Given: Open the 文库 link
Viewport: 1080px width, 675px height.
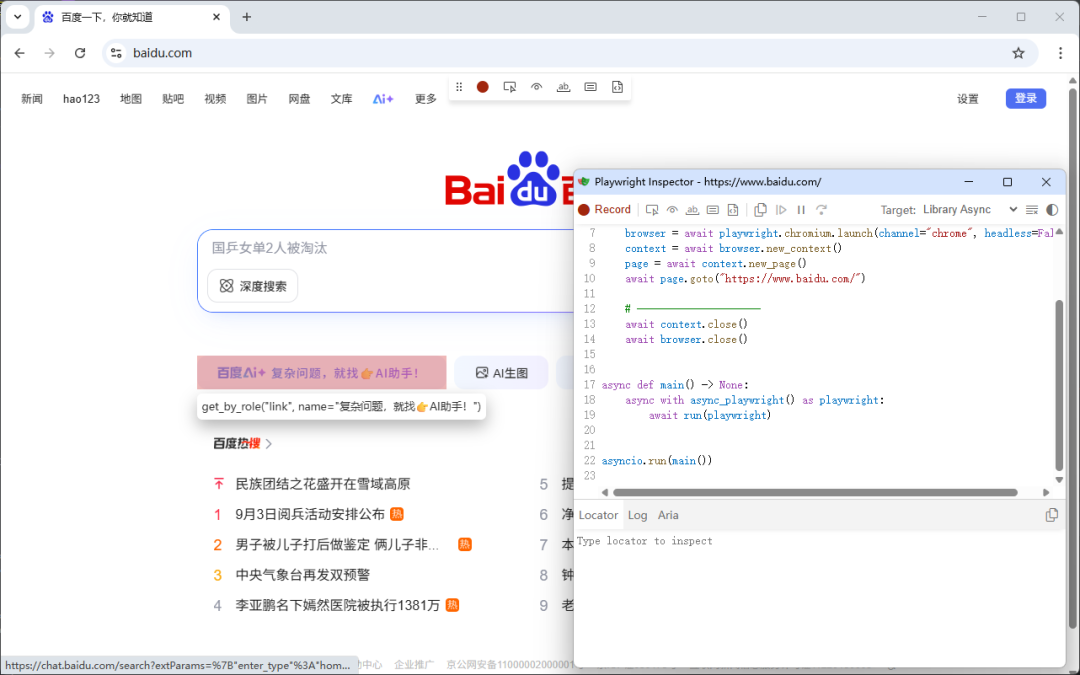Looking at the screenshot, I should pos(341,99).
